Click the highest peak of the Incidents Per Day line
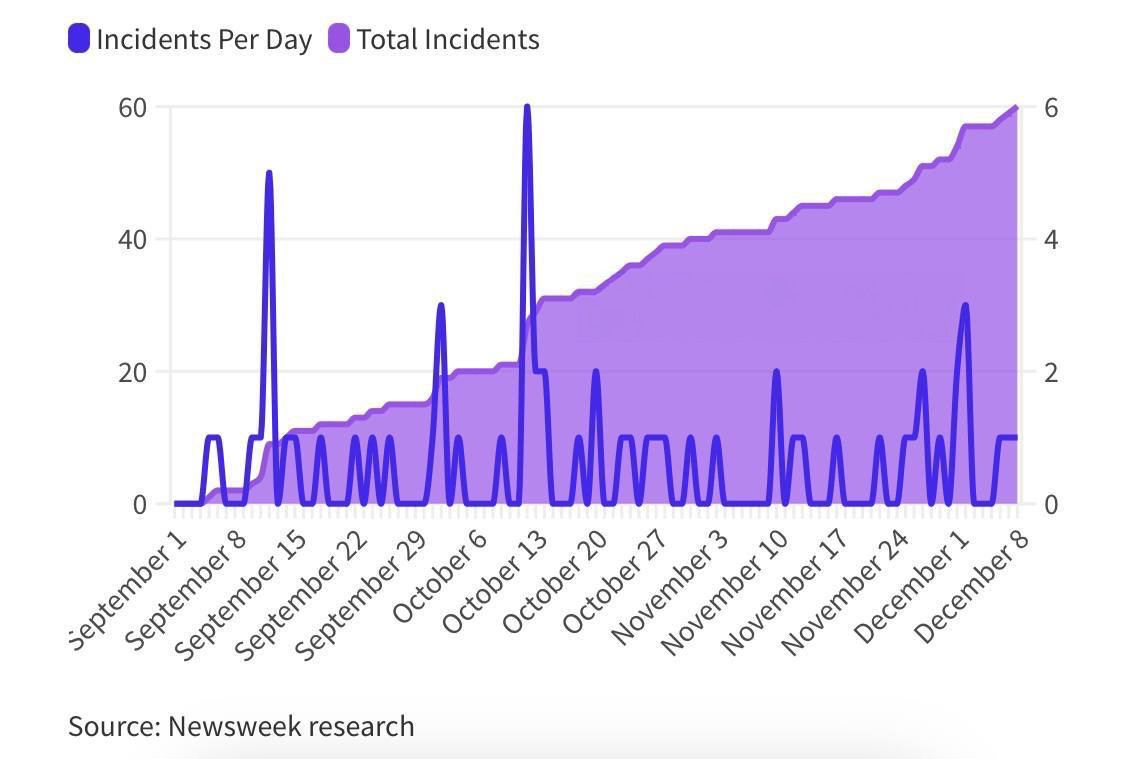 pos(527,107)
